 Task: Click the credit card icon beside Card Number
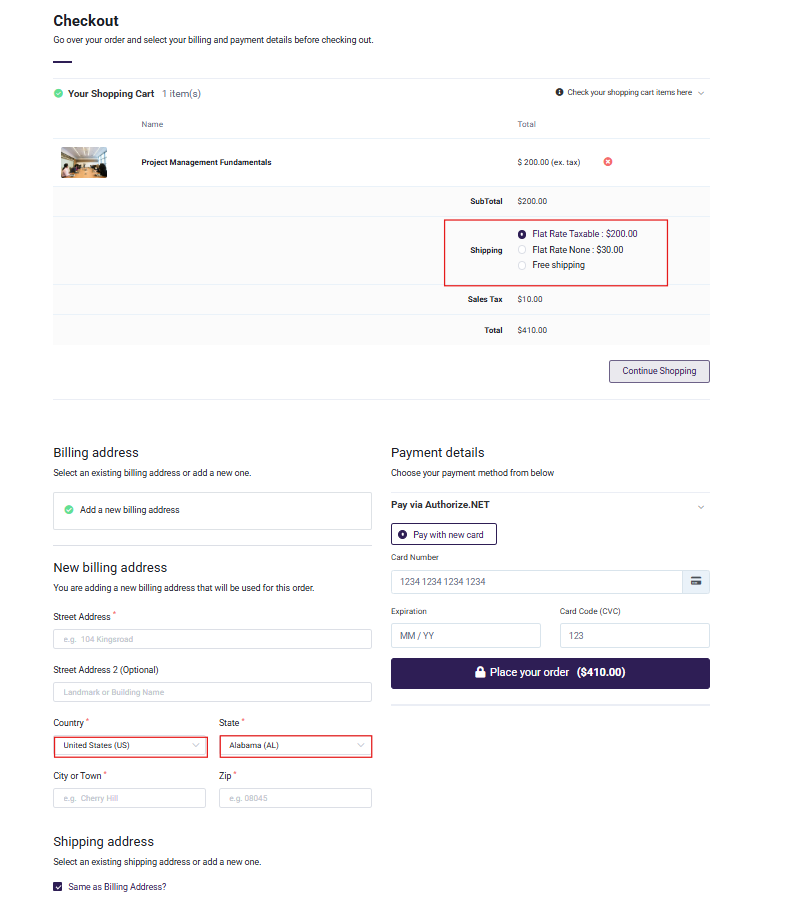click(696, 582)
